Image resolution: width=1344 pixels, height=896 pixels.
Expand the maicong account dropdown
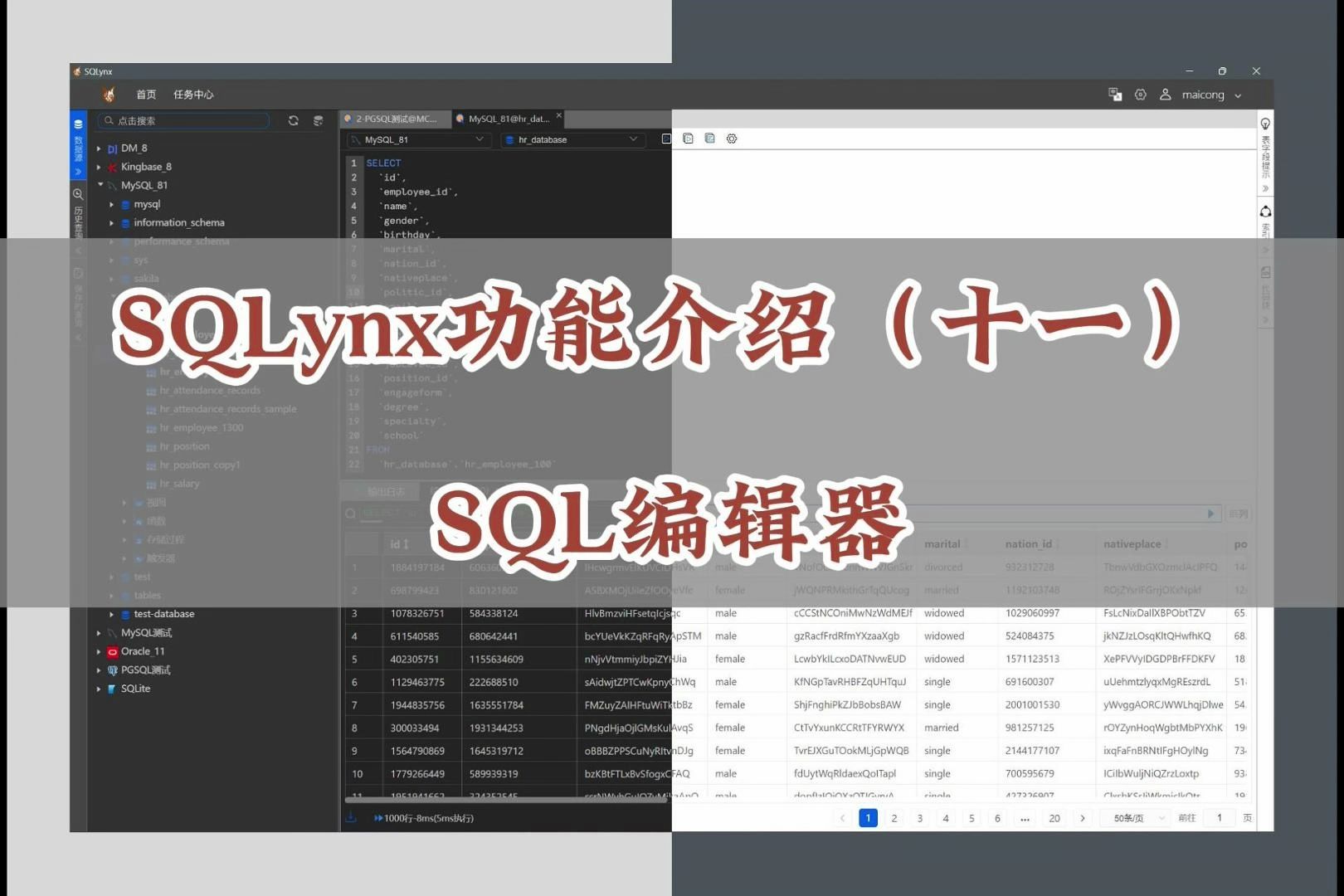coord(1238,95)
